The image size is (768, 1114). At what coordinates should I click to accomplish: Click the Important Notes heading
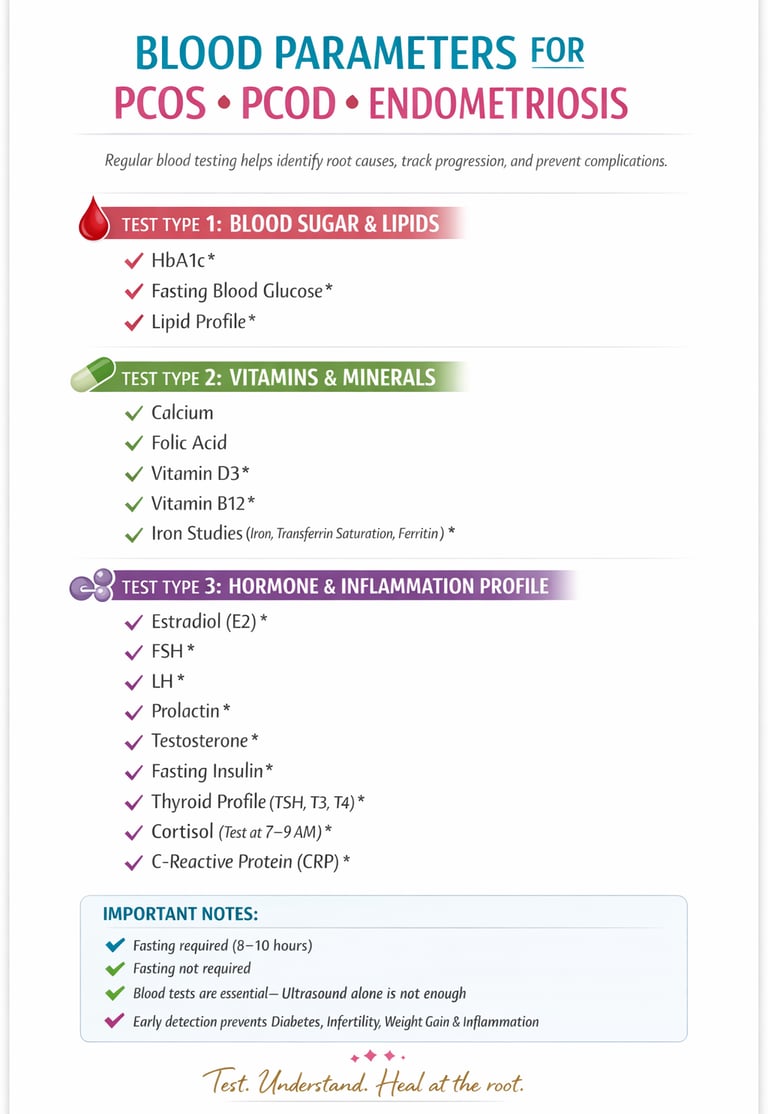pyautogui.click(x=180, y=914)
